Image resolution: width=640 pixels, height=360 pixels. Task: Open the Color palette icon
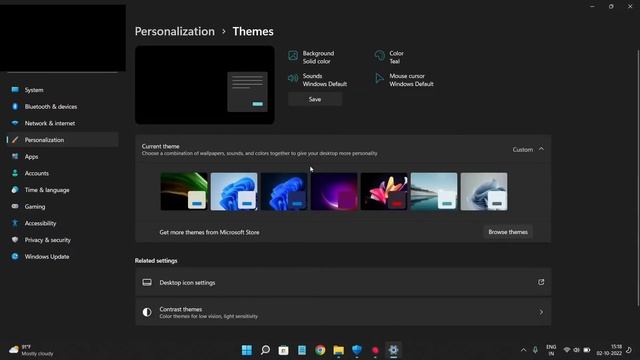click(x=380, y=56)
